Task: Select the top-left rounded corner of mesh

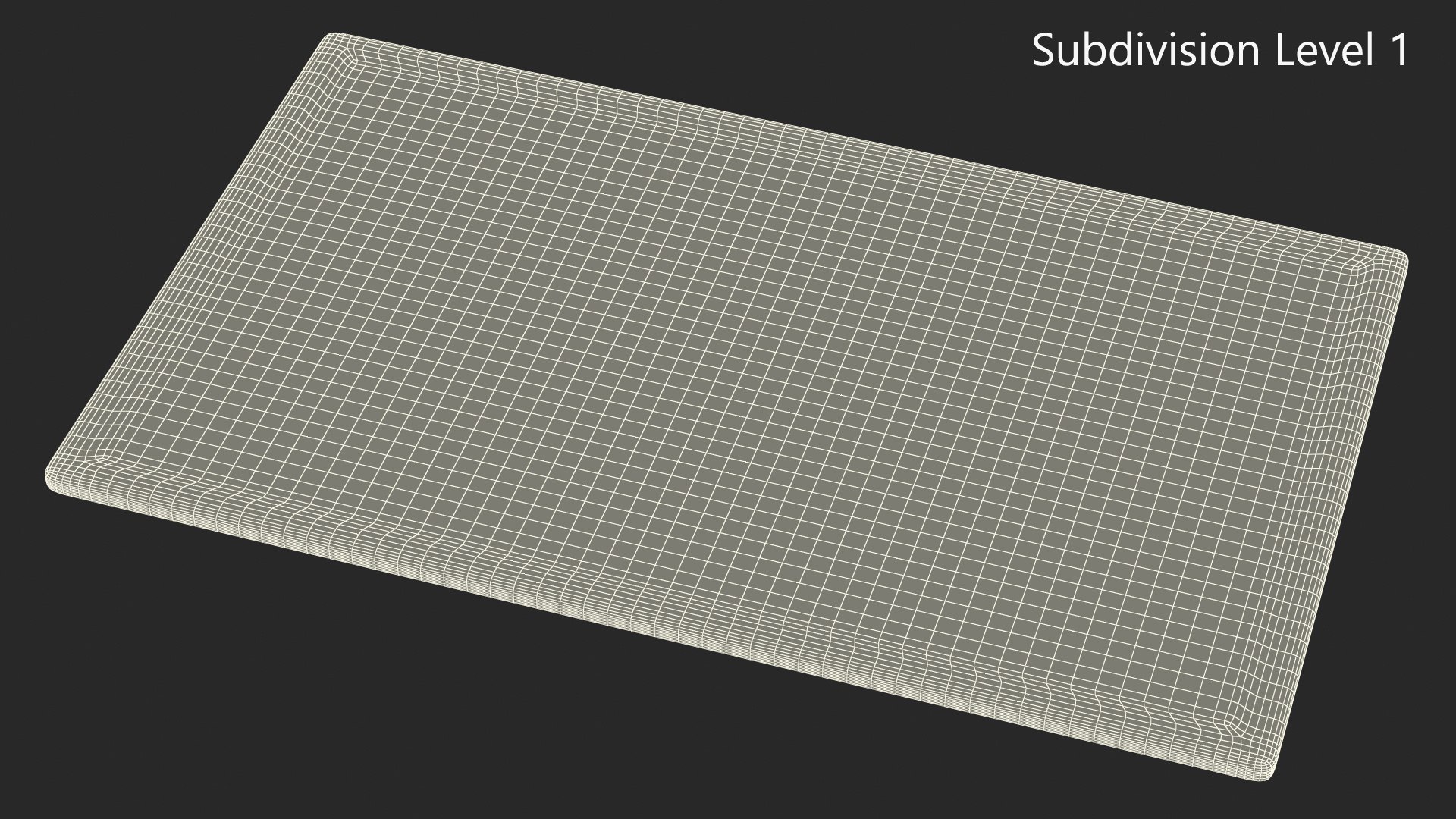Action: [334, 42]
